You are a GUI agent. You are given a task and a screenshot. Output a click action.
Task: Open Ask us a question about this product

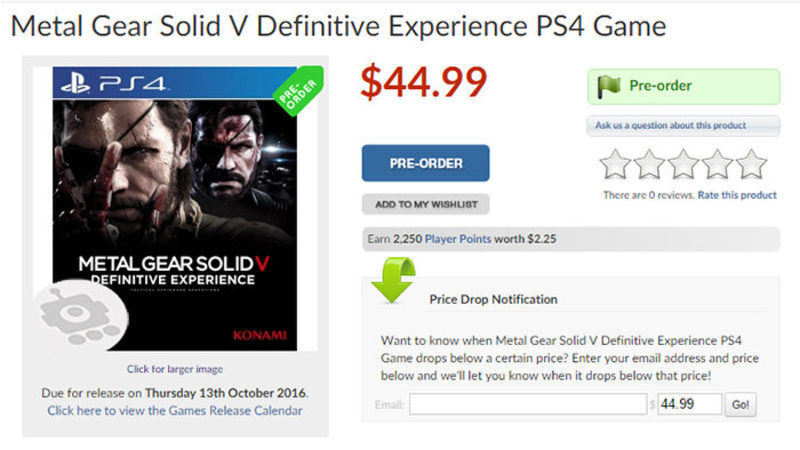click(x=682, y=126)
